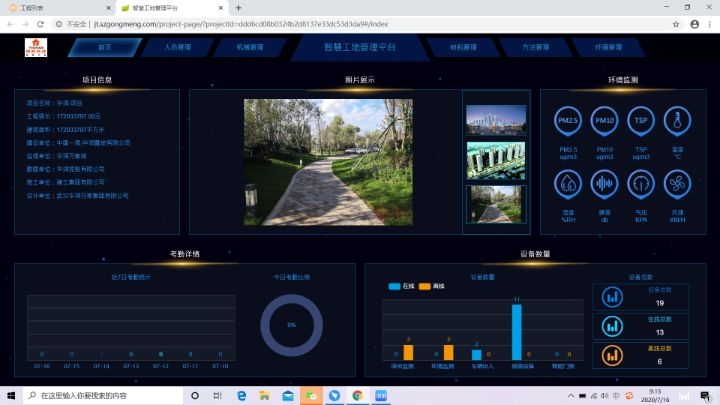
Task: Click the air pressure gauge icon
Action: (641, 183)
